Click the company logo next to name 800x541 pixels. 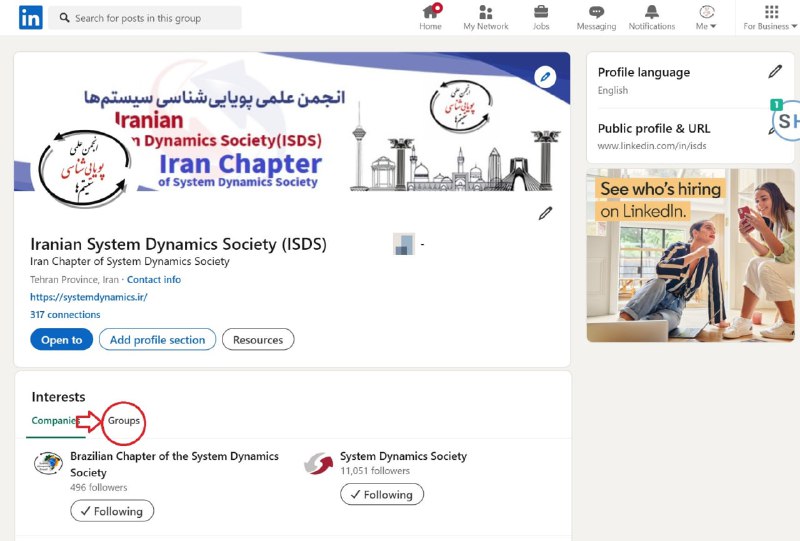click(404, 244)
